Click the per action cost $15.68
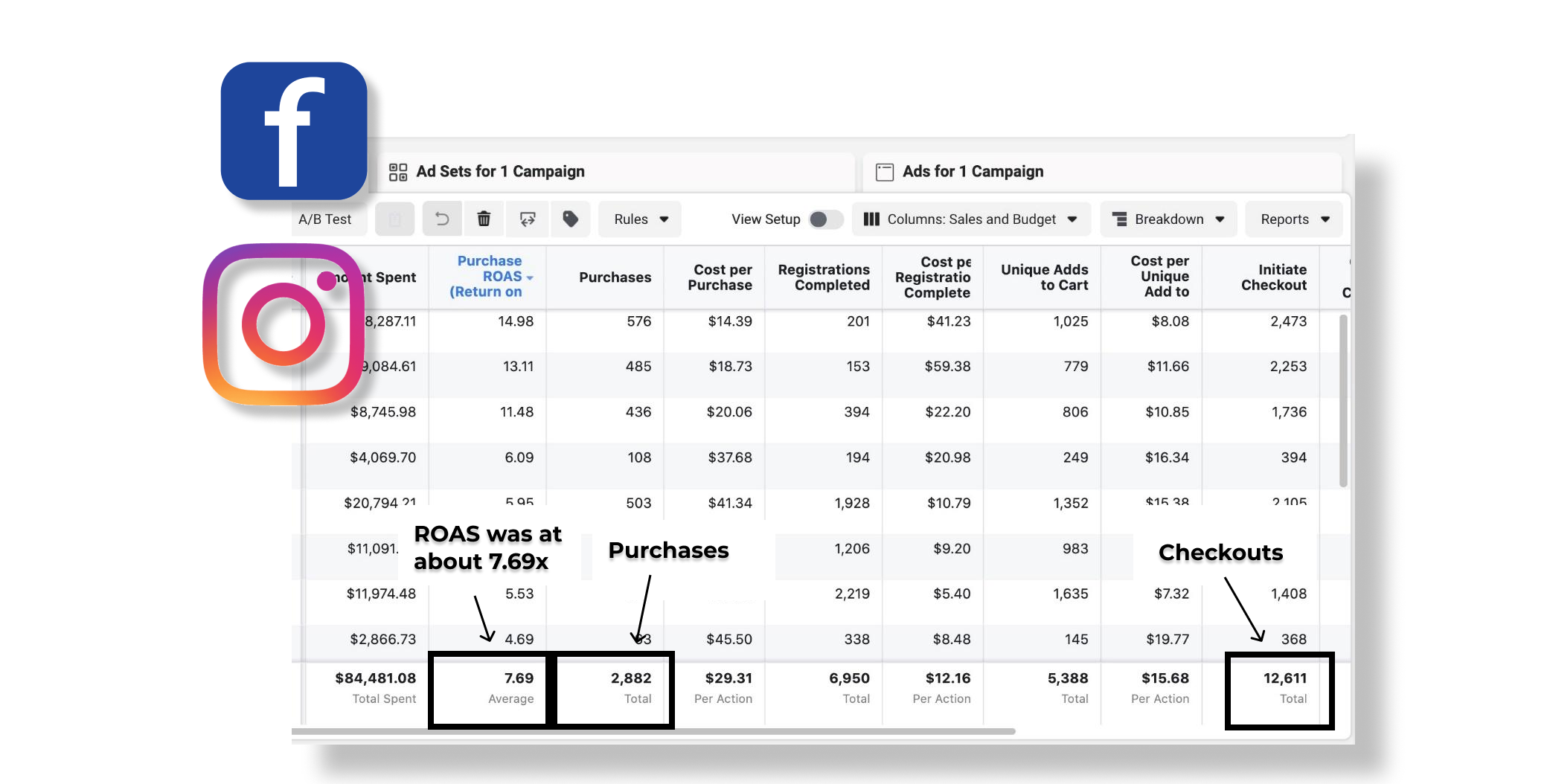 point(1165,678)
